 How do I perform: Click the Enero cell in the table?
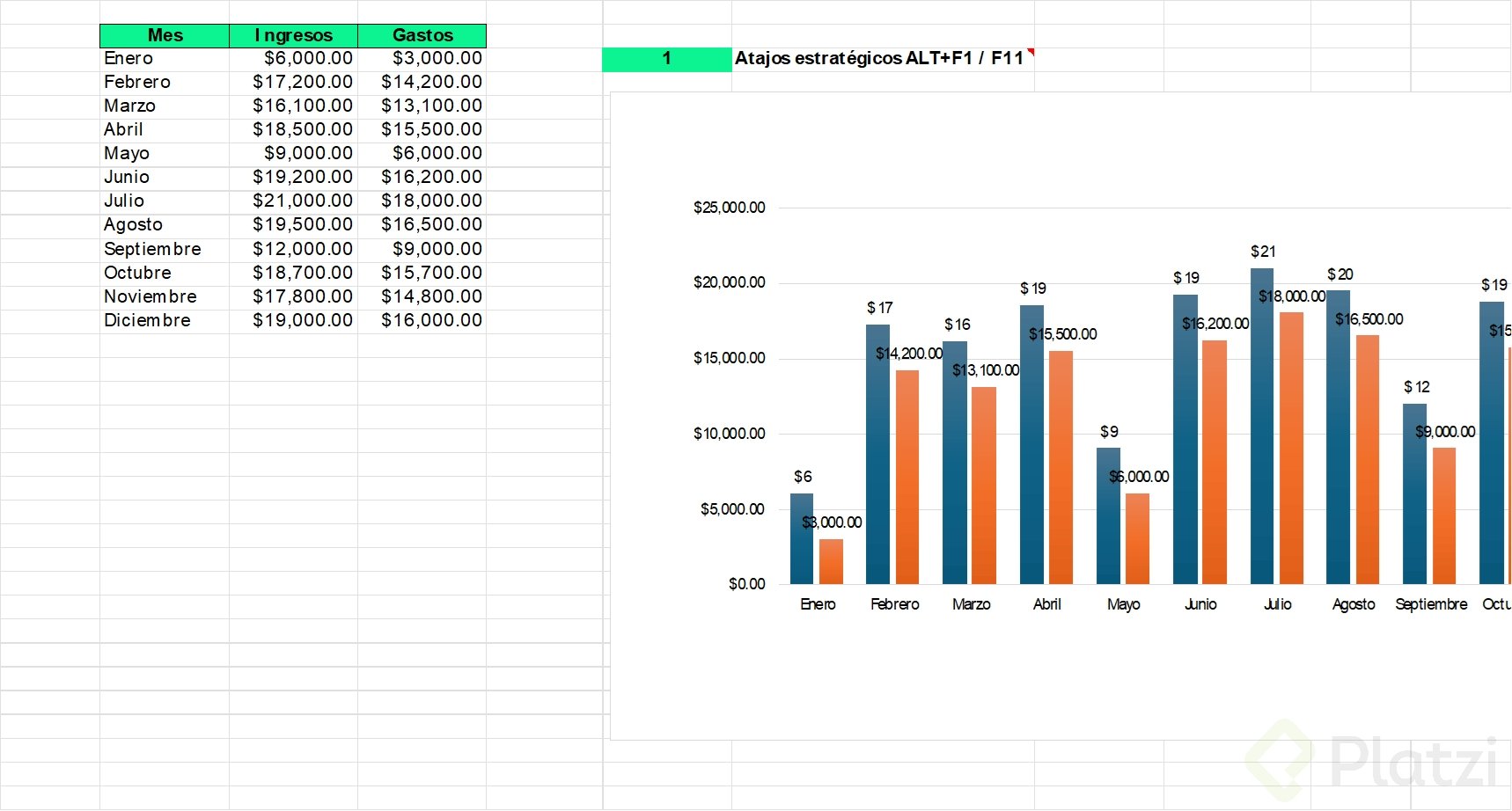coord(165,59)
